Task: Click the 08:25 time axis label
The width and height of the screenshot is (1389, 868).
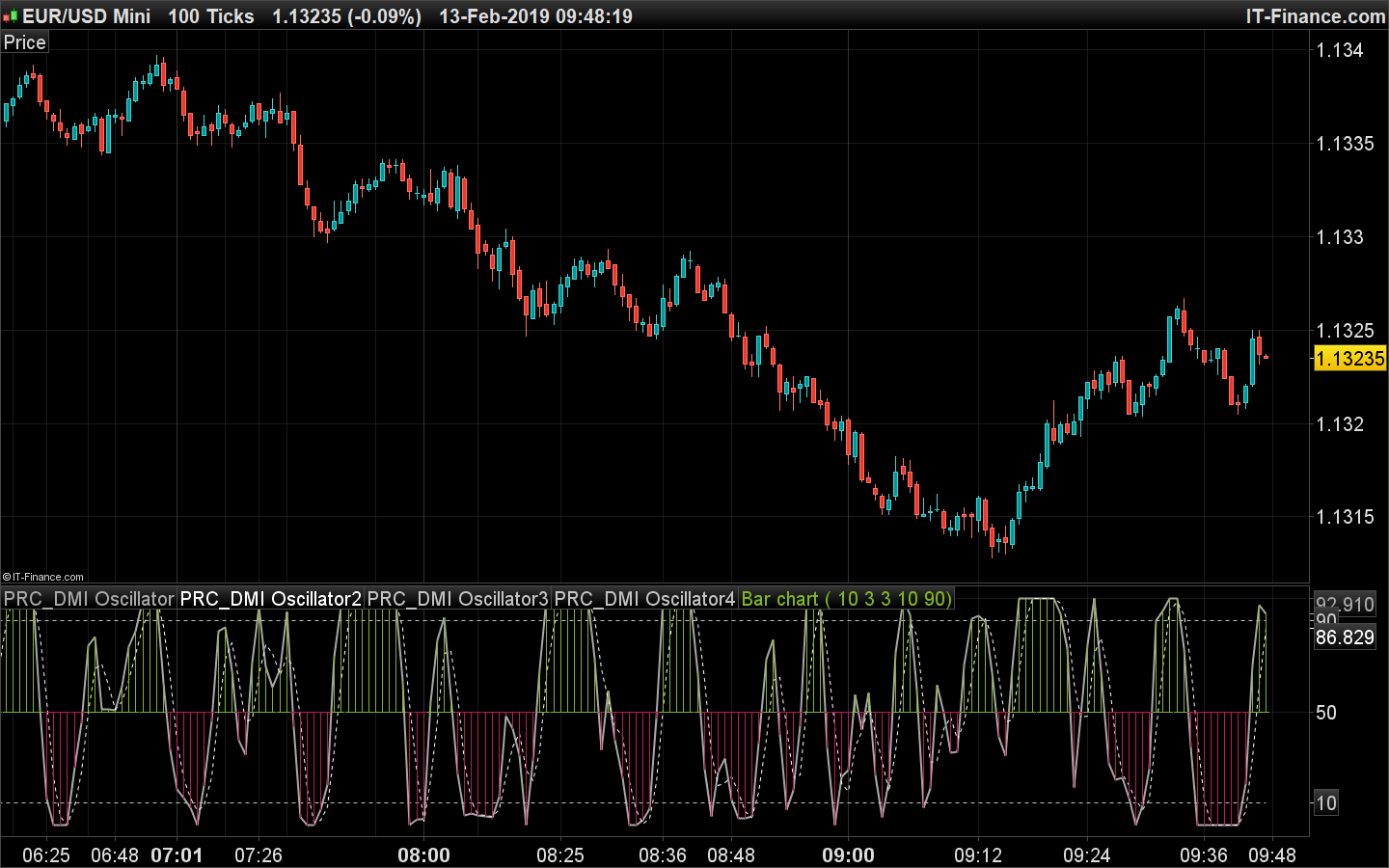Action: point(560,855)
